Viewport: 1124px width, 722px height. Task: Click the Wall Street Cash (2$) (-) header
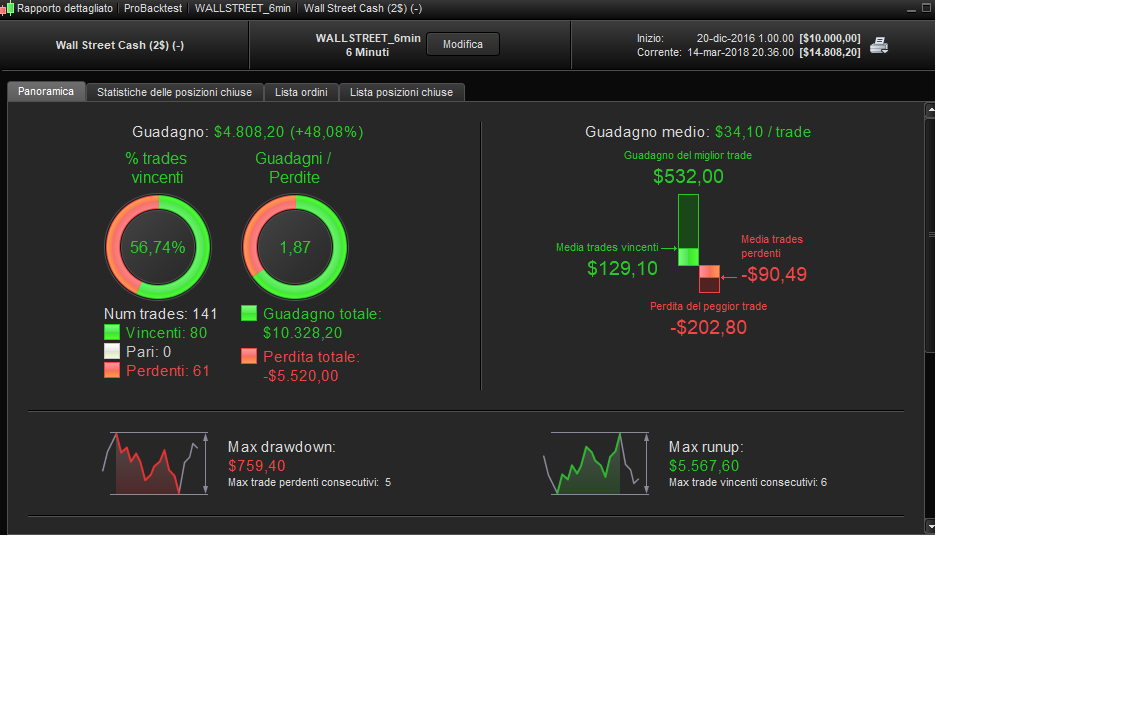pos(120,45)
